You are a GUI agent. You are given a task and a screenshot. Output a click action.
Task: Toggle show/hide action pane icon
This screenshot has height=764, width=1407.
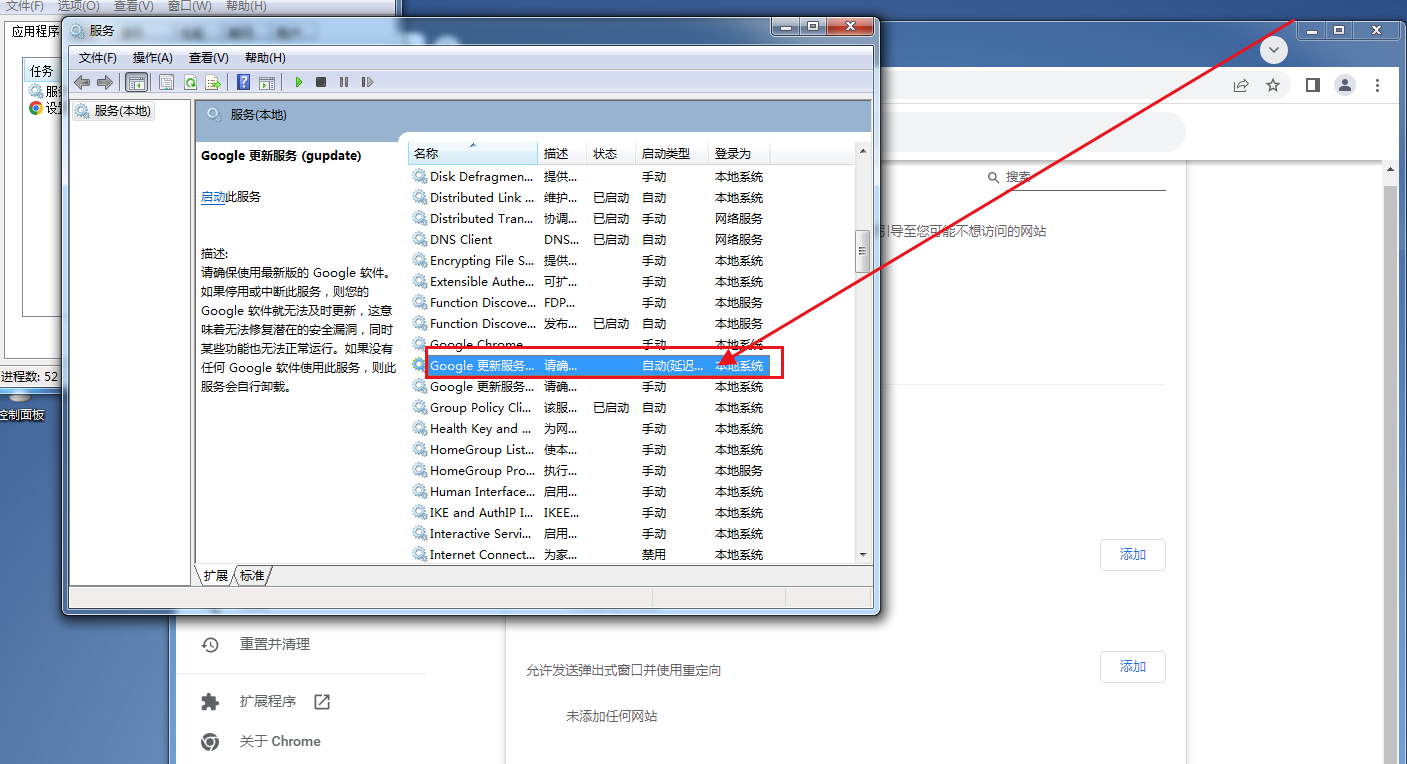click(266, 82)
